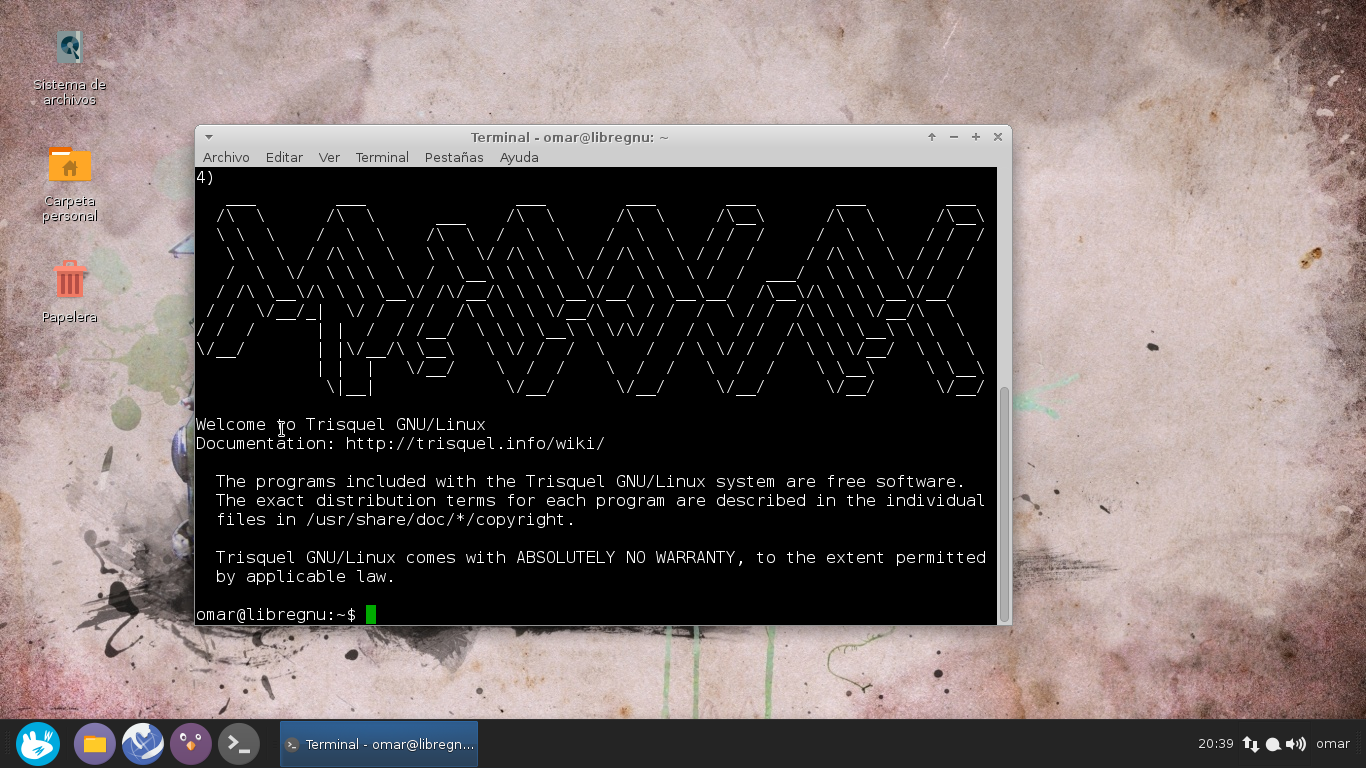The image size is (1366, 768).
Task: Click the volume speaker icon
Action: tap(1296, 744)
